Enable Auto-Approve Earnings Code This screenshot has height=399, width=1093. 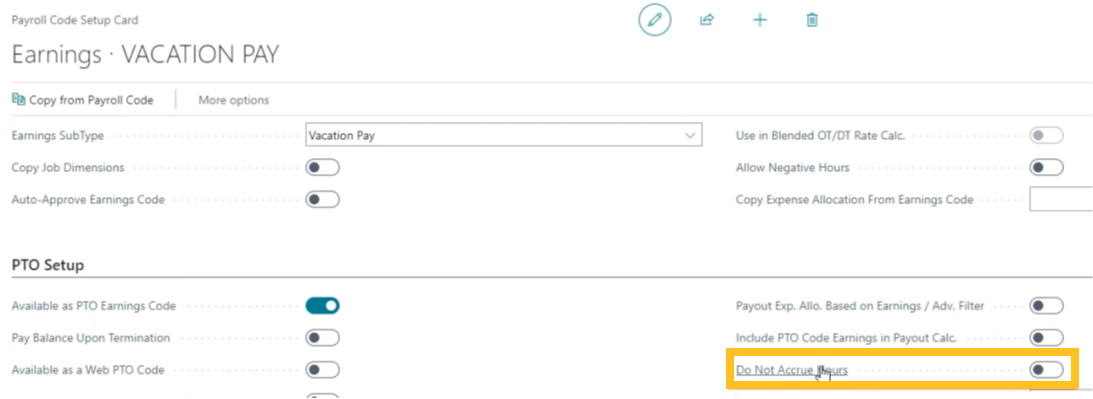coord(323,200)
